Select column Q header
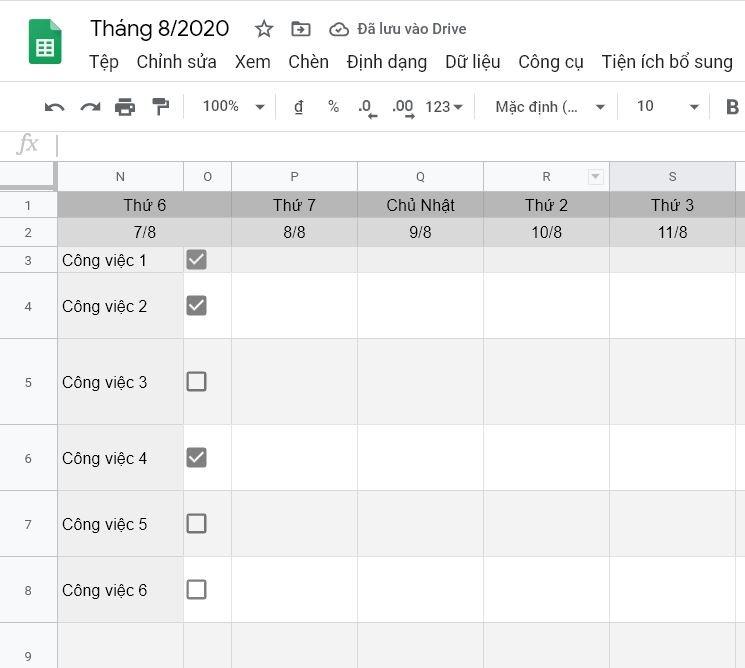This screenshot has width=745, height=668. [x=420, y=177]
